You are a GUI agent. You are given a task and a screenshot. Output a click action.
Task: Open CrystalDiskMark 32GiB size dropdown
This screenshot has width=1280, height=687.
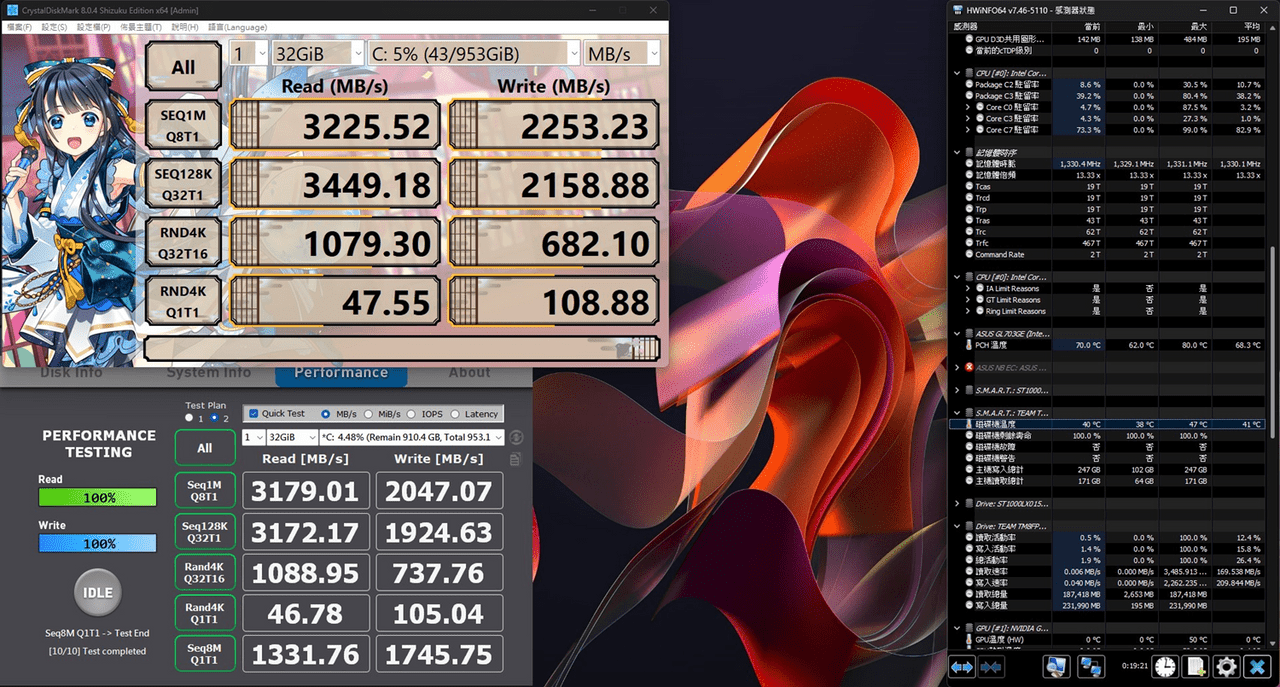coord(318,53)
